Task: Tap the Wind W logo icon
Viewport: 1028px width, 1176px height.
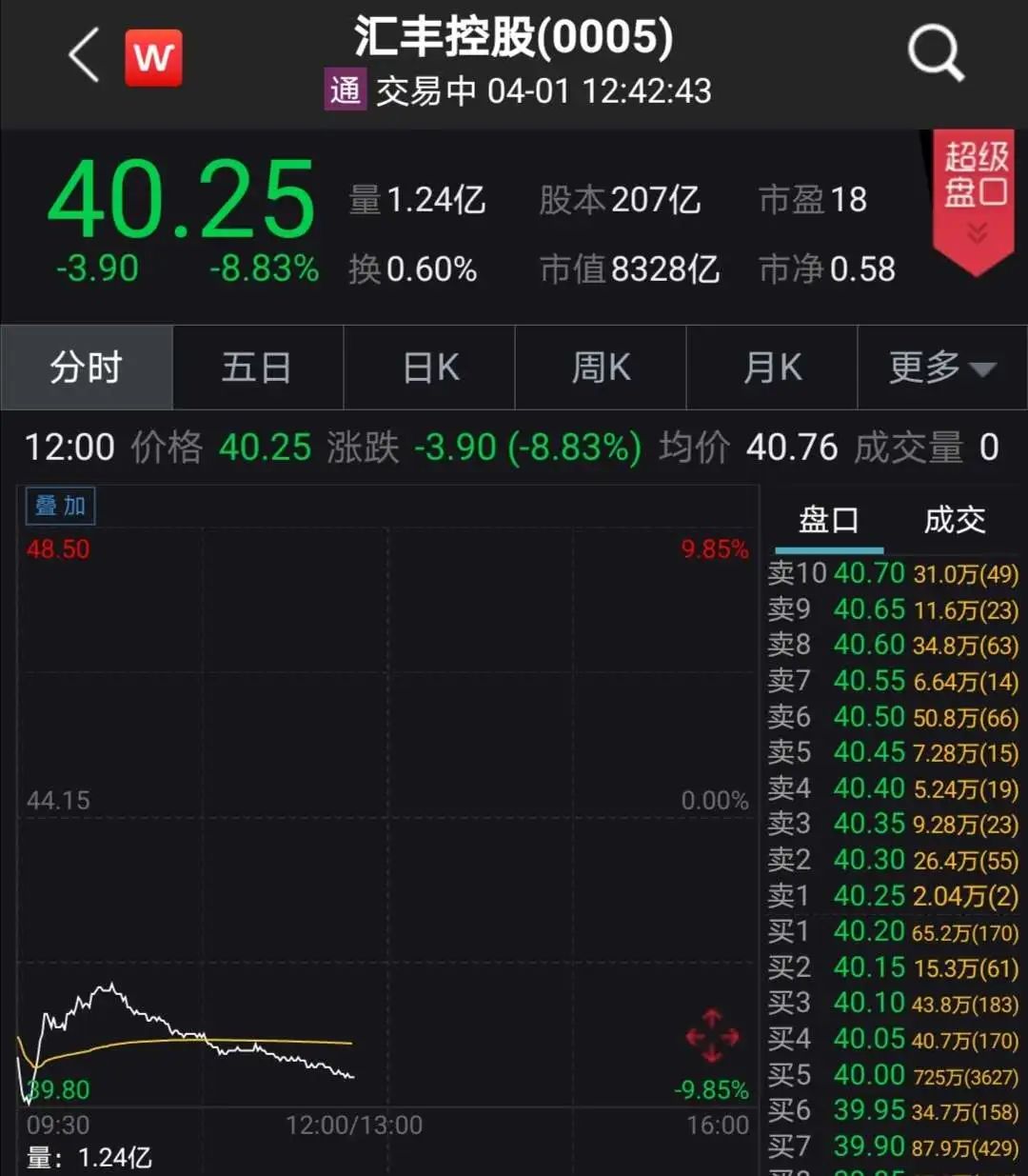Action: tap(154, 57)
